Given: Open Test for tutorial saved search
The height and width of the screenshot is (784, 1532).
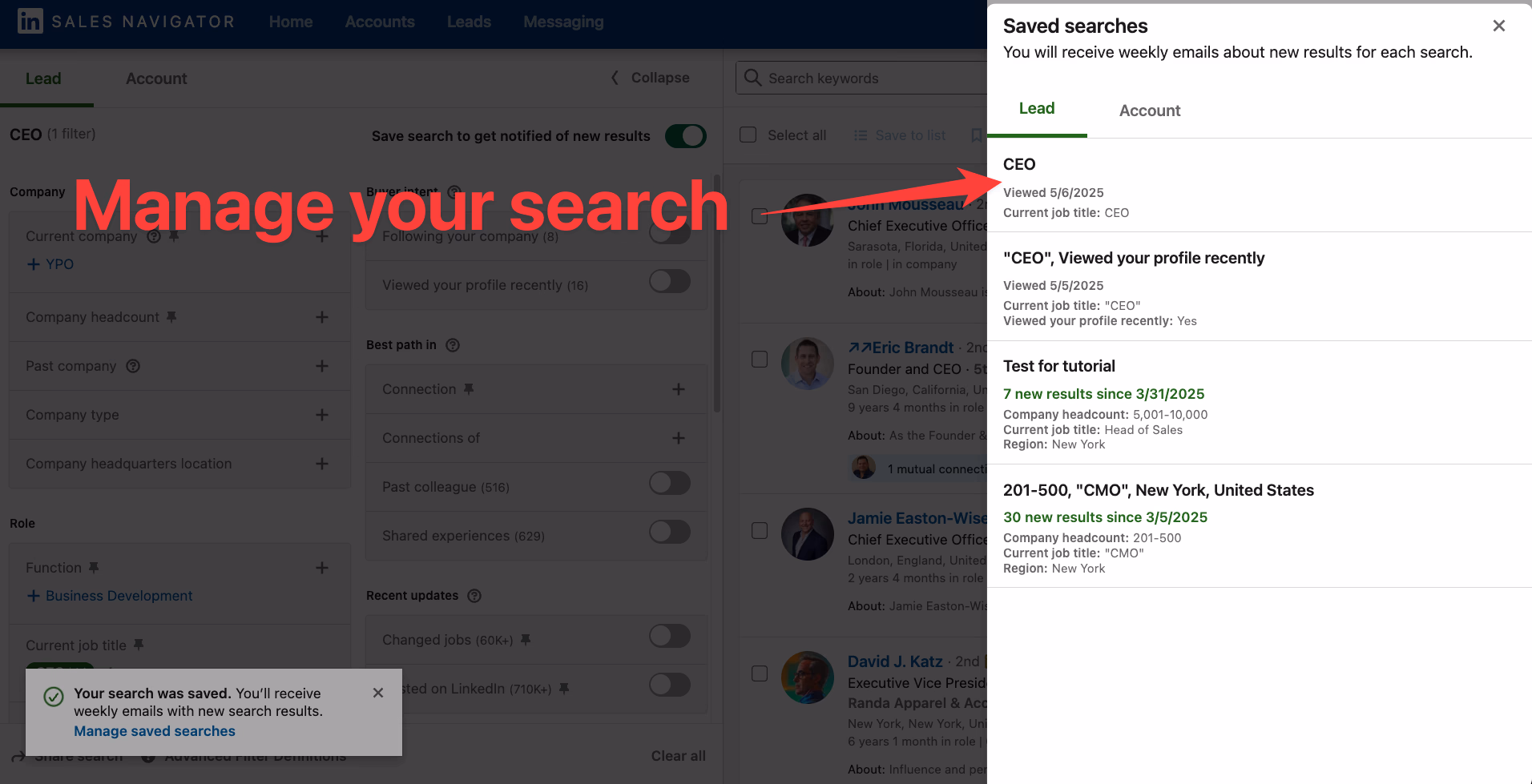Looking at the screenshot, I should pos(1059,366).
